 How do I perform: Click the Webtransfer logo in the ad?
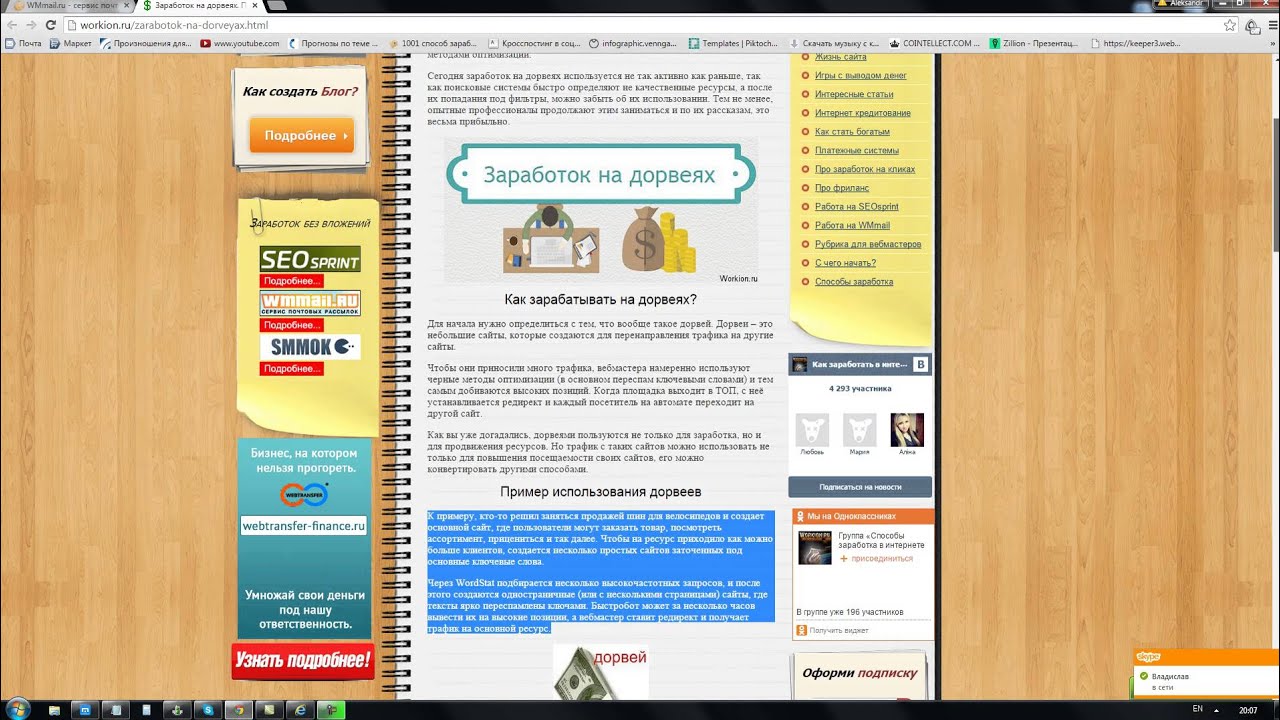click(x=304, y=494)
